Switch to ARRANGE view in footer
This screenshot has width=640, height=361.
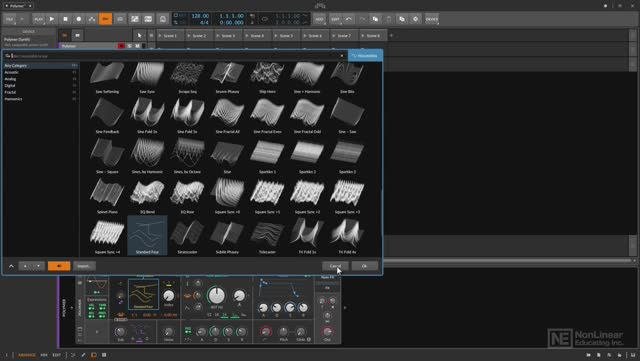27,355
